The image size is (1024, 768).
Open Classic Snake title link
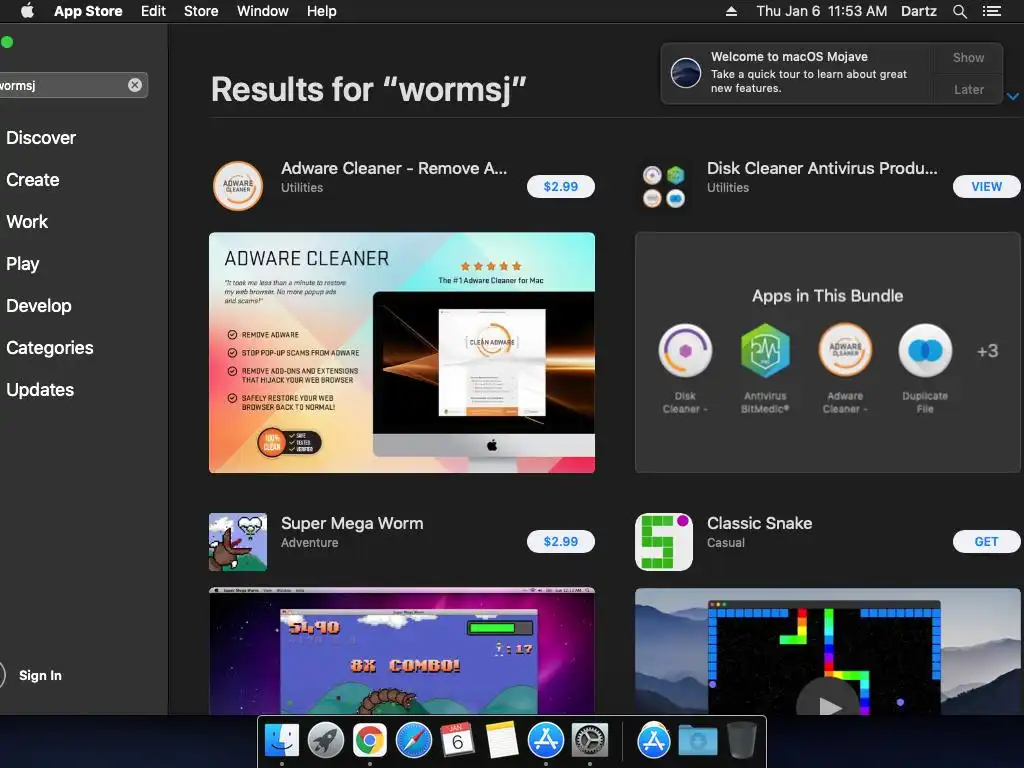pos(760,523)
